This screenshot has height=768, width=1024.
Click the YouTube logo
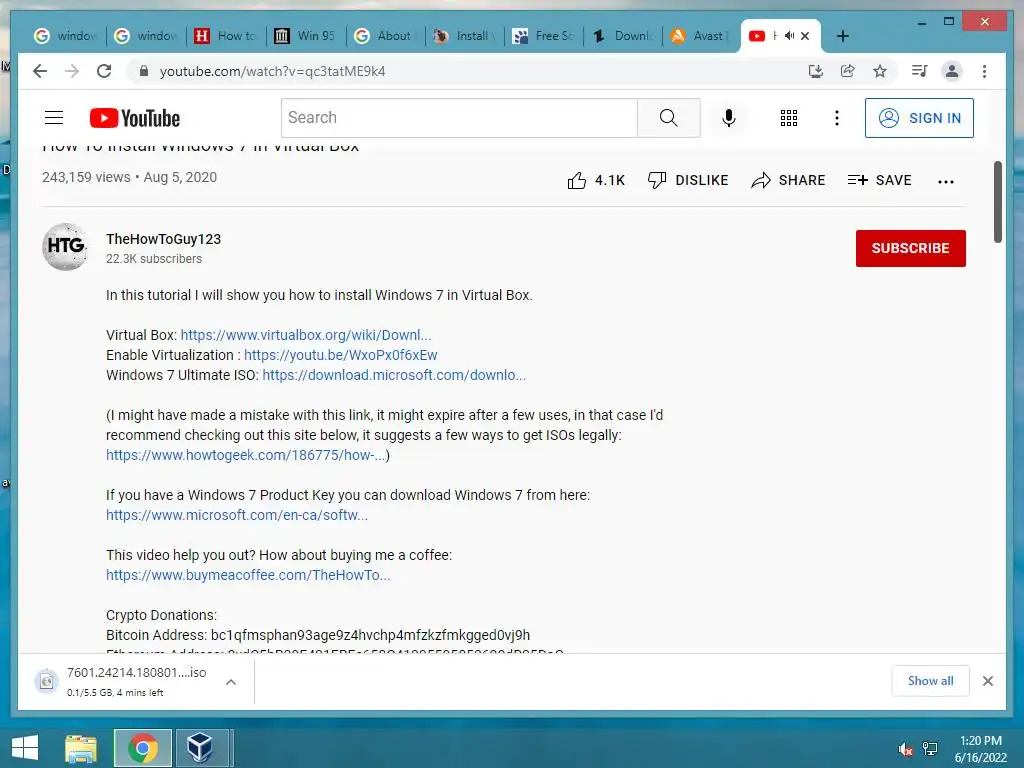(x=135, y=118)
